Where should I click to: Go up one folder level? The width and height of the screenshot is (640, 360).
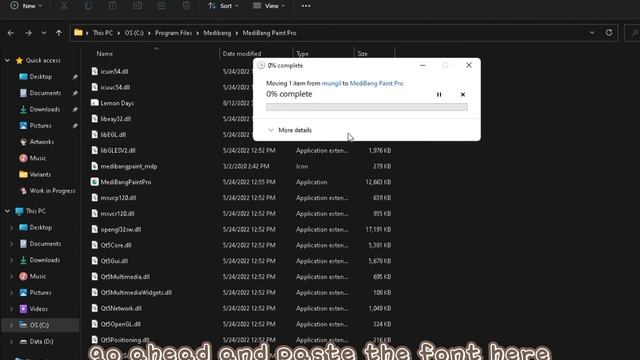[x=59, y=33]
